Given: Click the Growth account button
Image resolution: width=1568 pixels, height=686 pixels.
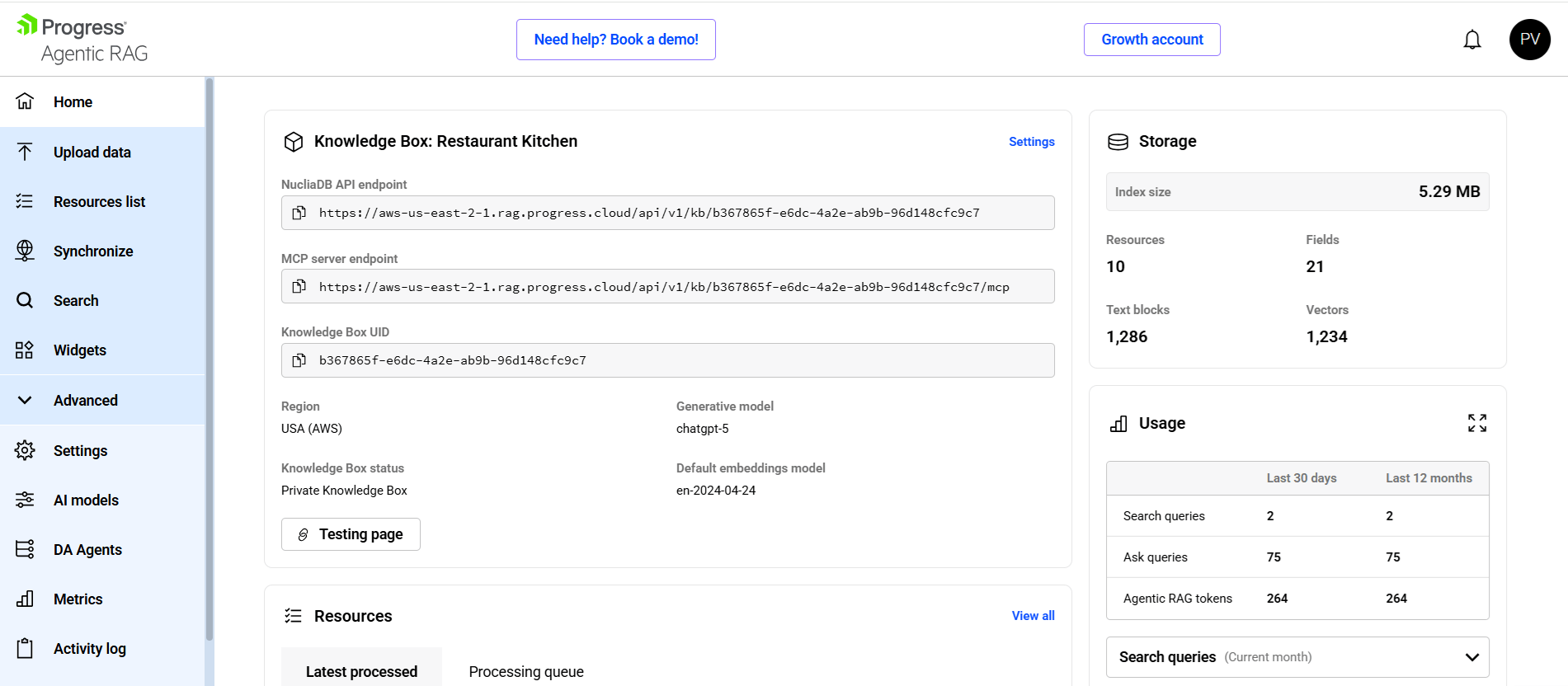Looking at the screenshot, I should pyautogui.click(x=1152, y=40).
